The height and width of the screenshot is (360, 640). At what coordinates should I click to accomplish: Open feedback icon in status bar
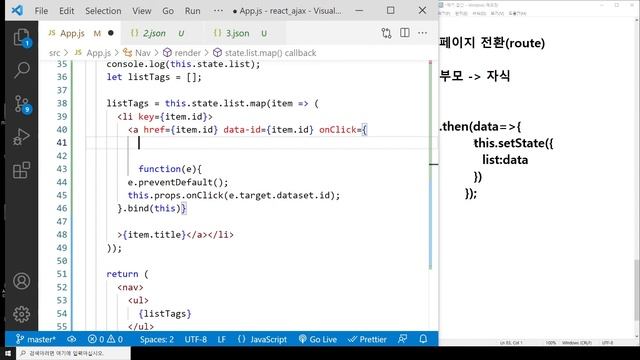click(x=402, y=339)
